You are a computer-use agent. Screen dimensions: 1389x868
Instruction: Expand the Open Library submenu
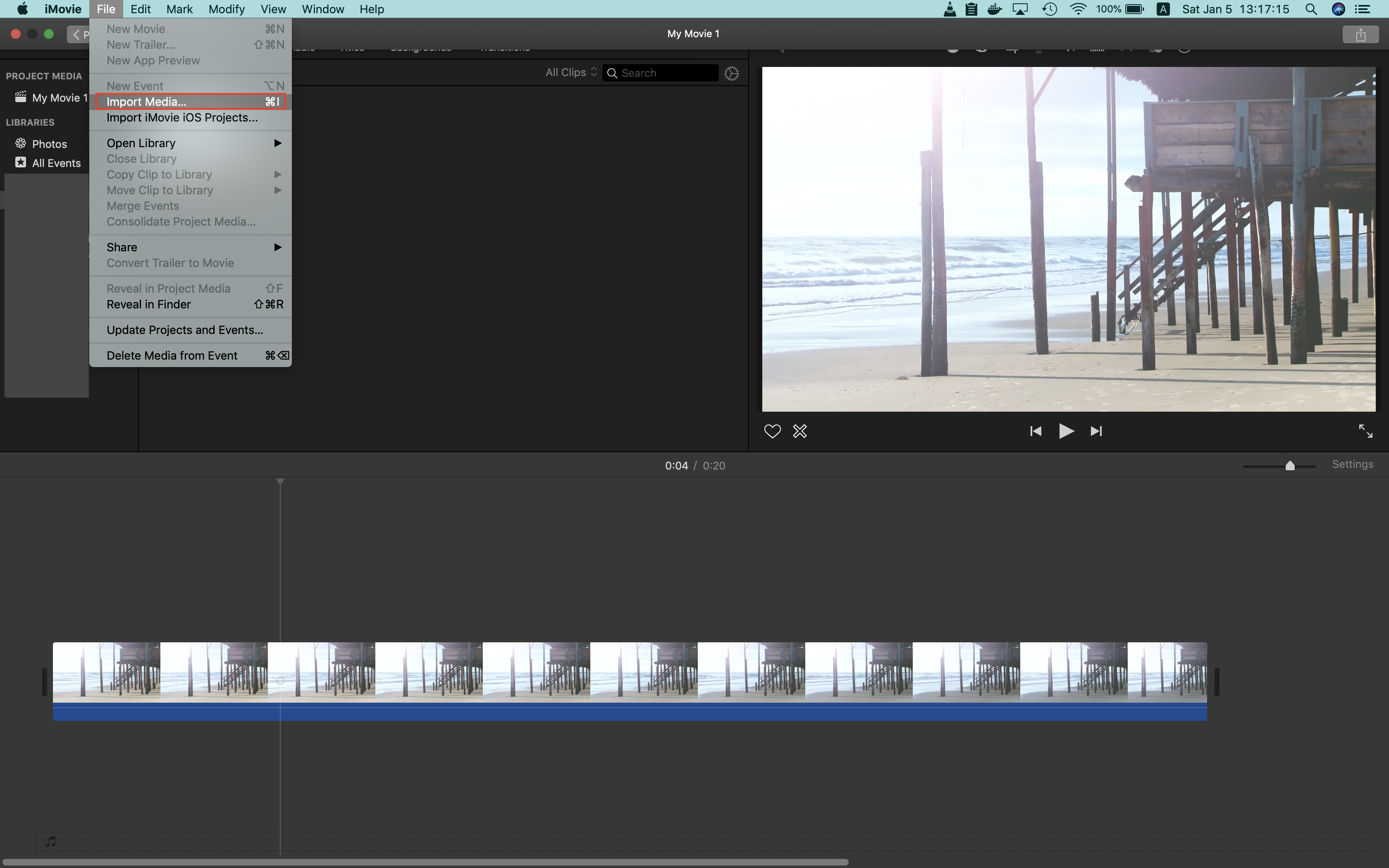tap(191, 143)
